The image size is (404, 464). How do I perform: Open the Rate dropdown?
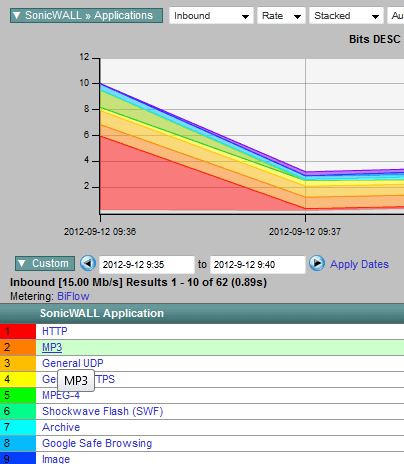tap(281, 16)
